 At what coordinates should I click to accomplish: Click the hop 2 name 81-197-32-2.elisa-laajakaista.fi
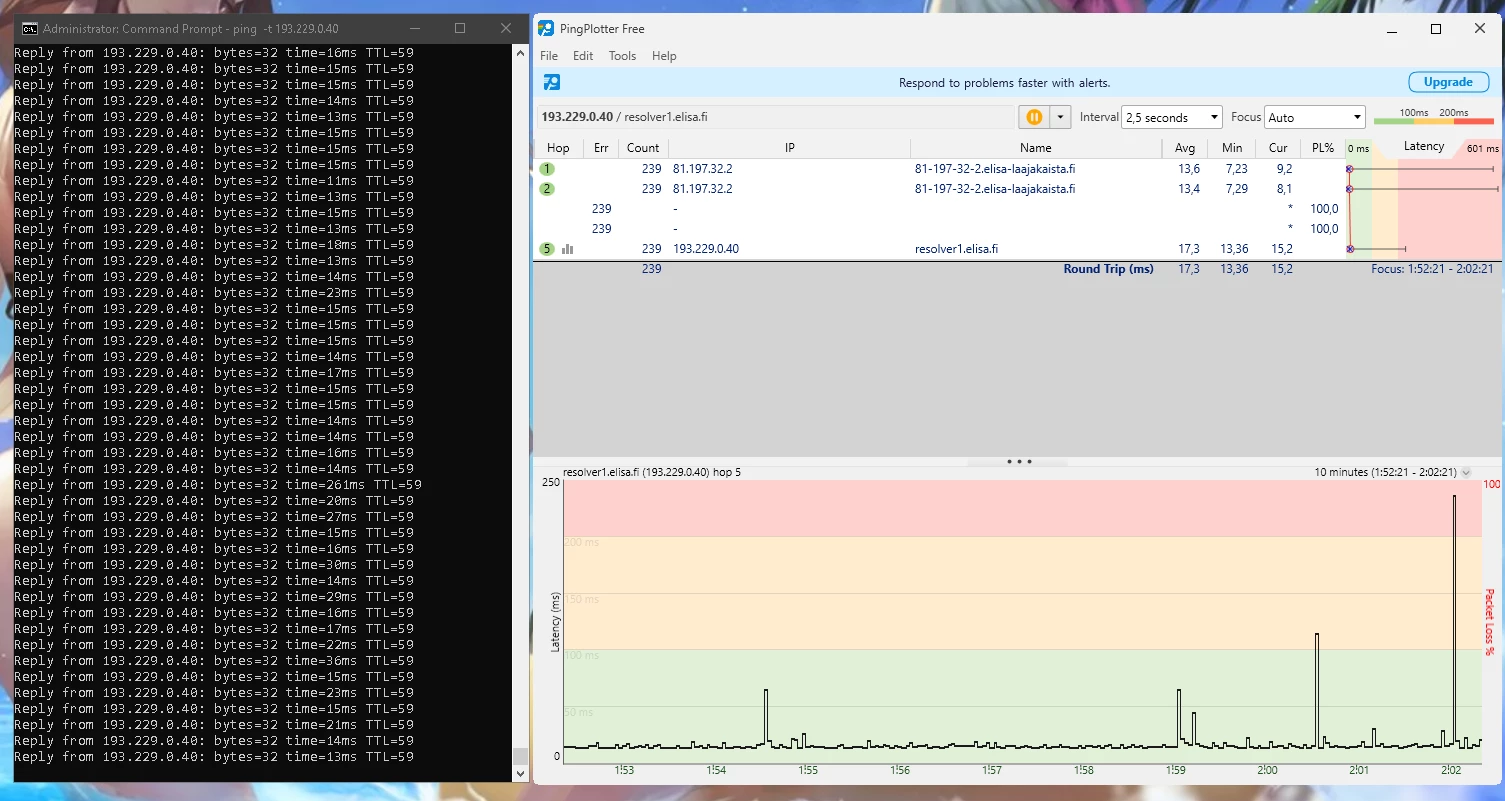point(995,189)
